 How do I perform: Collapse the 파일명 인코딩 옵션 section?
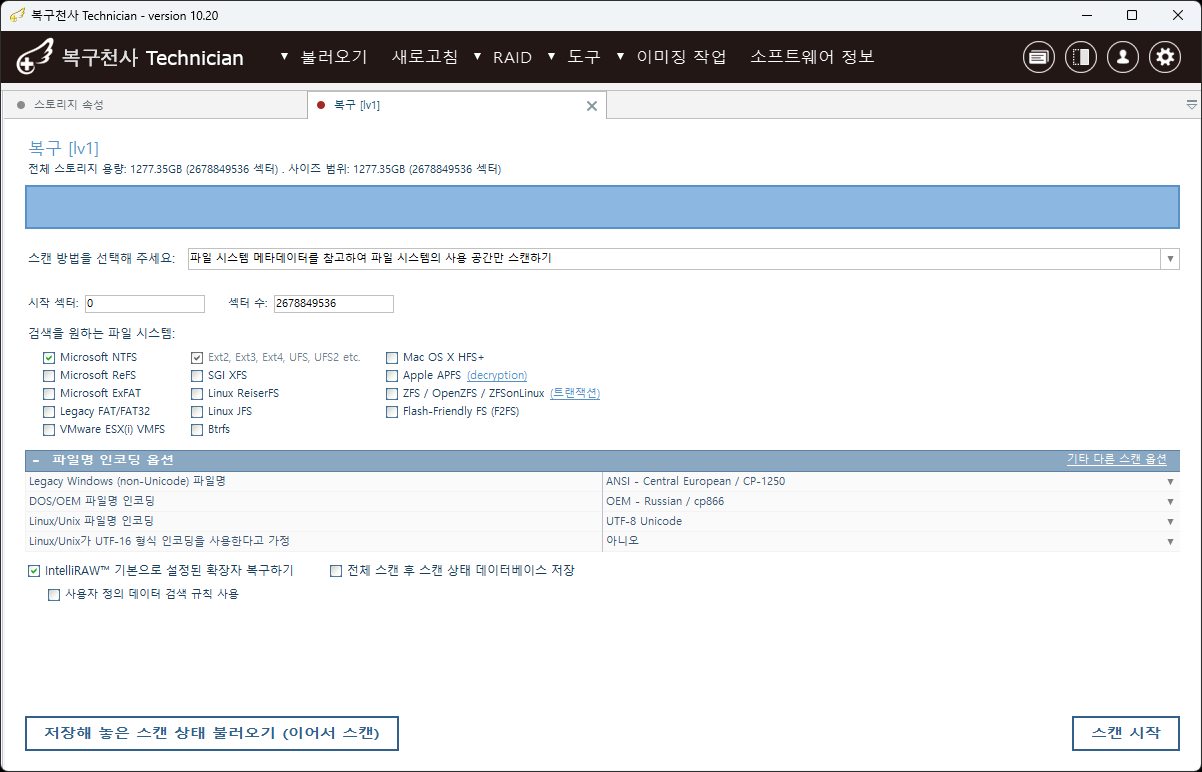click(36, 460)
